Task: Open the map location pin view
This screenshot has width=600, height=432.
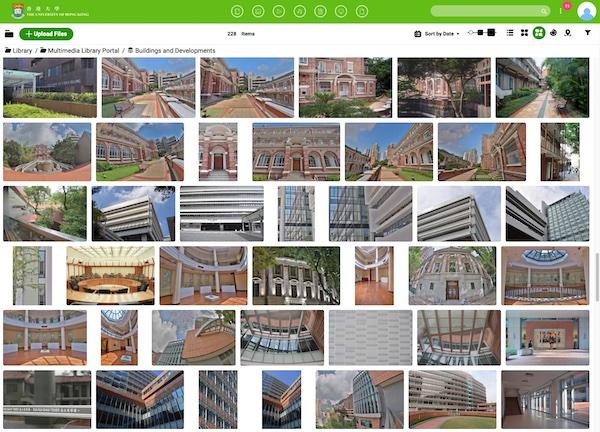Action: pyautogui.click(x=568, y=33)
